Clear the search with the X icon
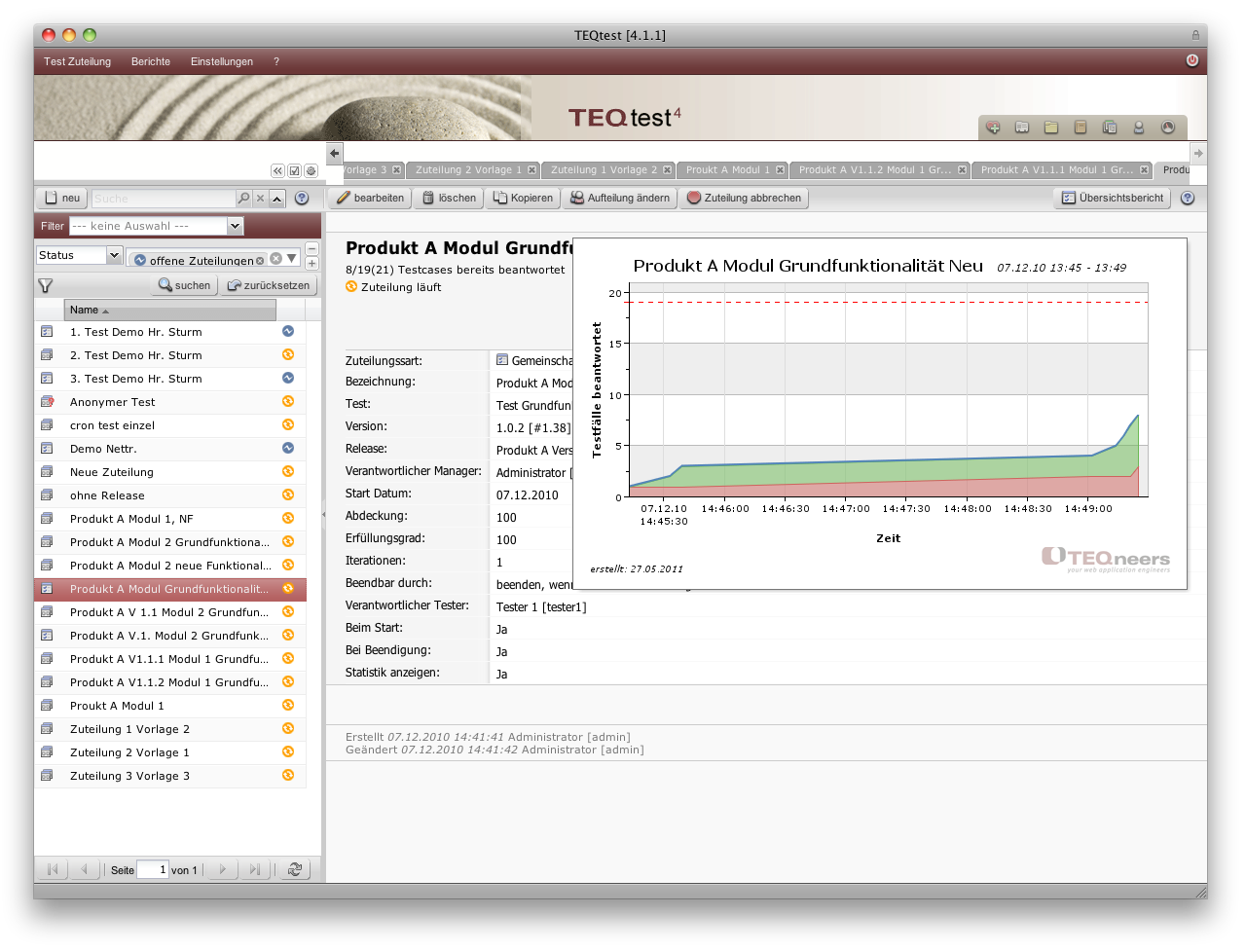The height and width of the screenshot is (952, 1246). (x=260, y=198)
